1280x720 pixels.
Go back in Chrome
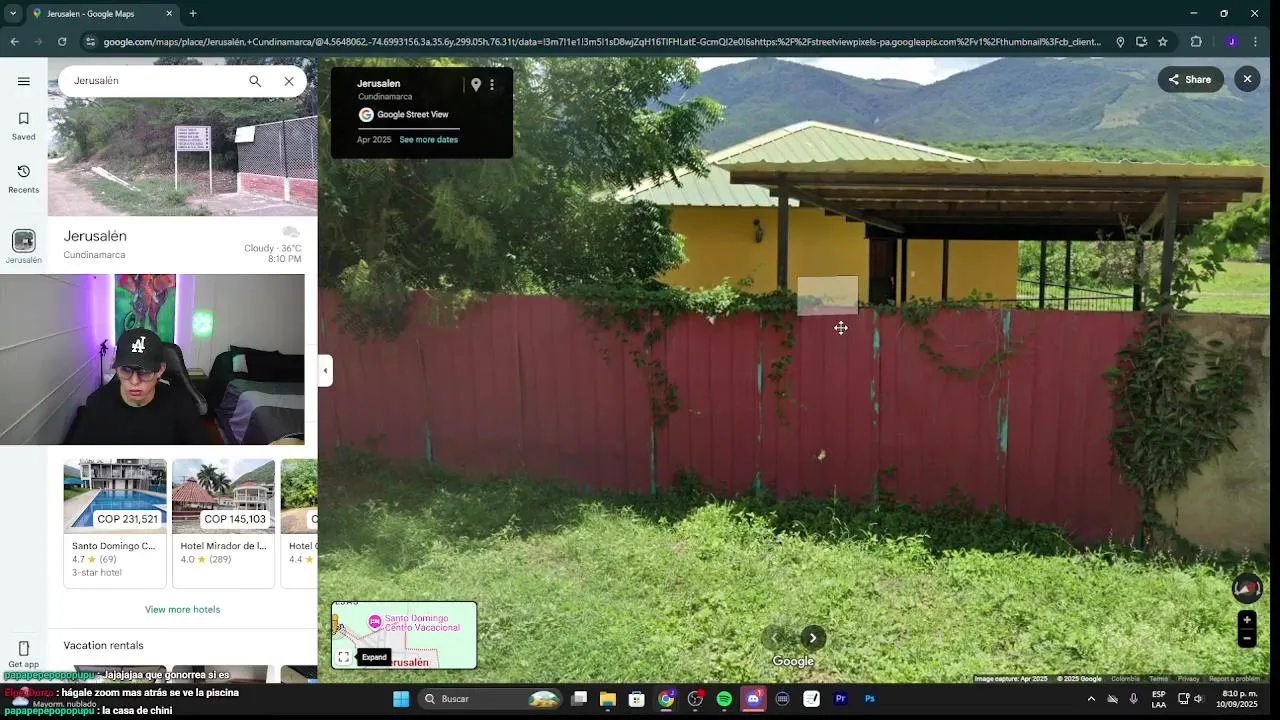click(14, 42)
